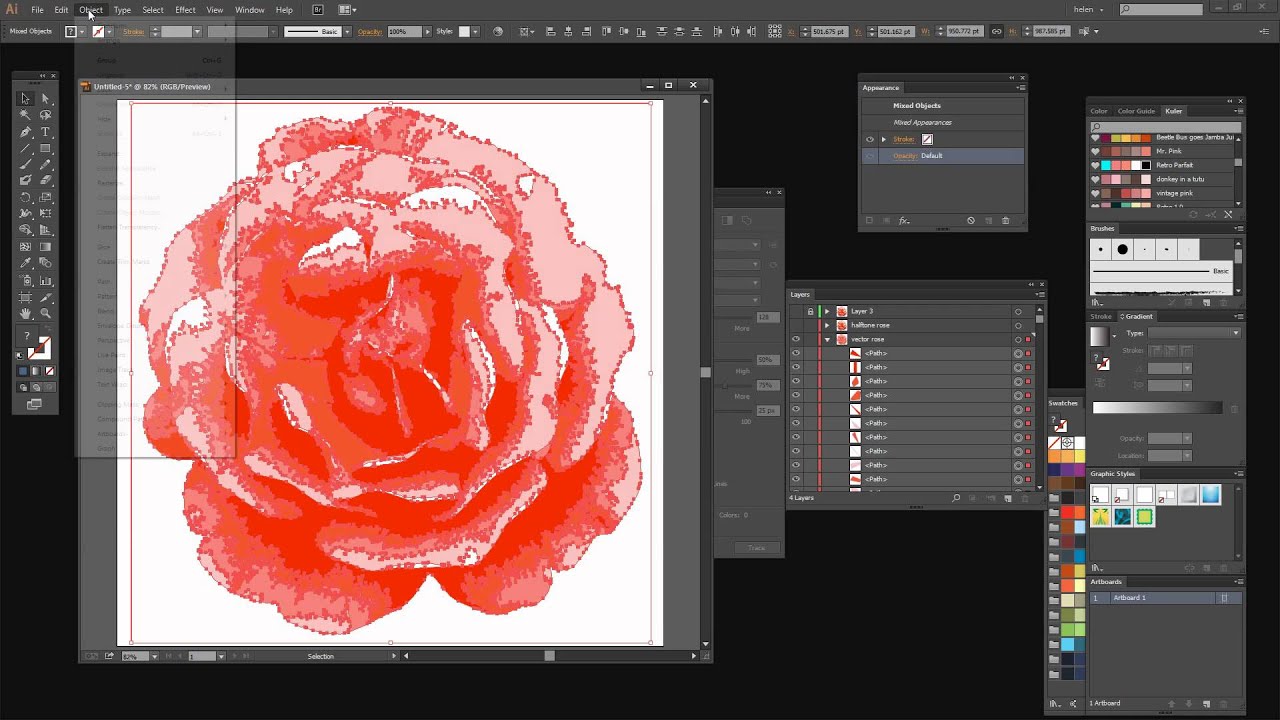
Task: Select the Line Segment tool
Action: pyautogui.click(x=25, y=148)
